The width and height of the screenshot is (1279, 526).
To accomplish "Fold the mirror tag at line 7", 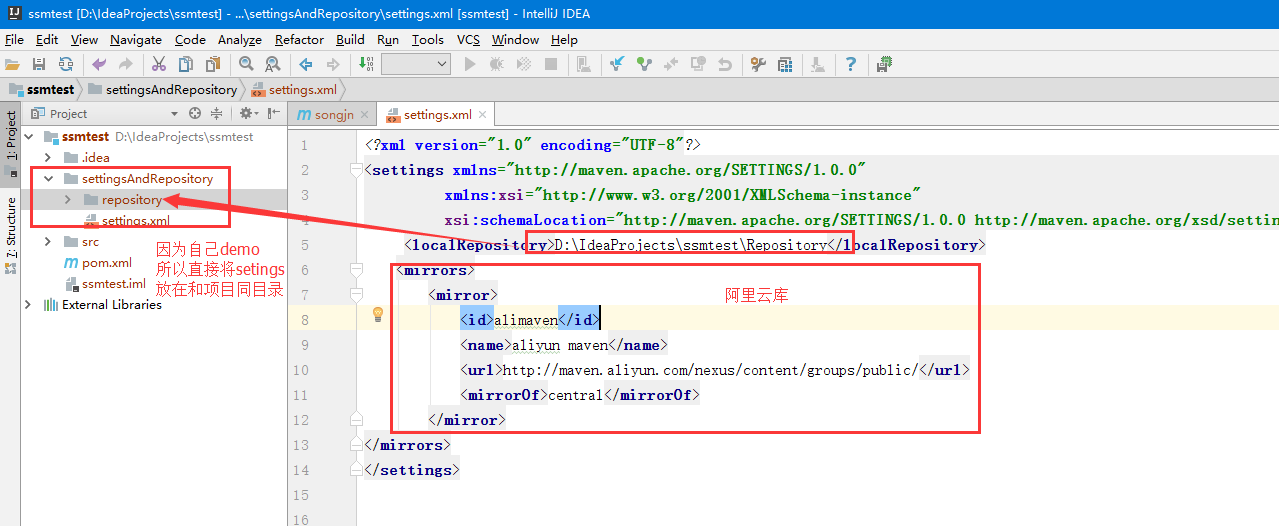I will tap(355, 295).
